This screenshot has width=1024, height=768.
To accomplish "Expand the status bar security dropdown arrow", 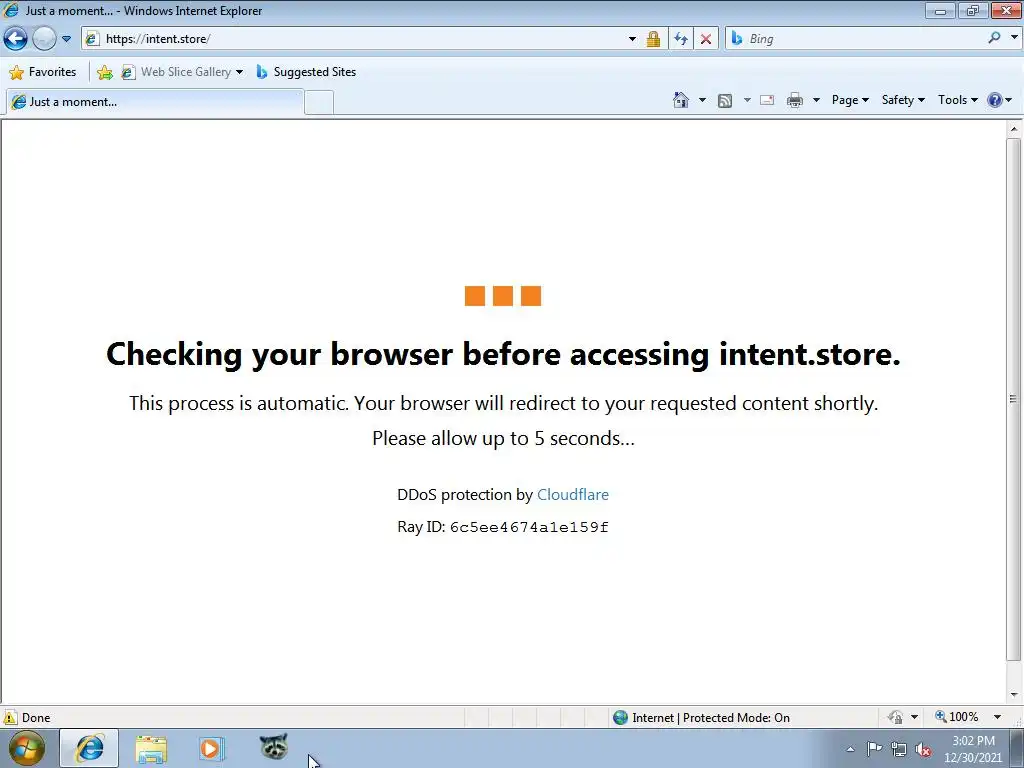I will pyautogui.click(x=914, y=717).
